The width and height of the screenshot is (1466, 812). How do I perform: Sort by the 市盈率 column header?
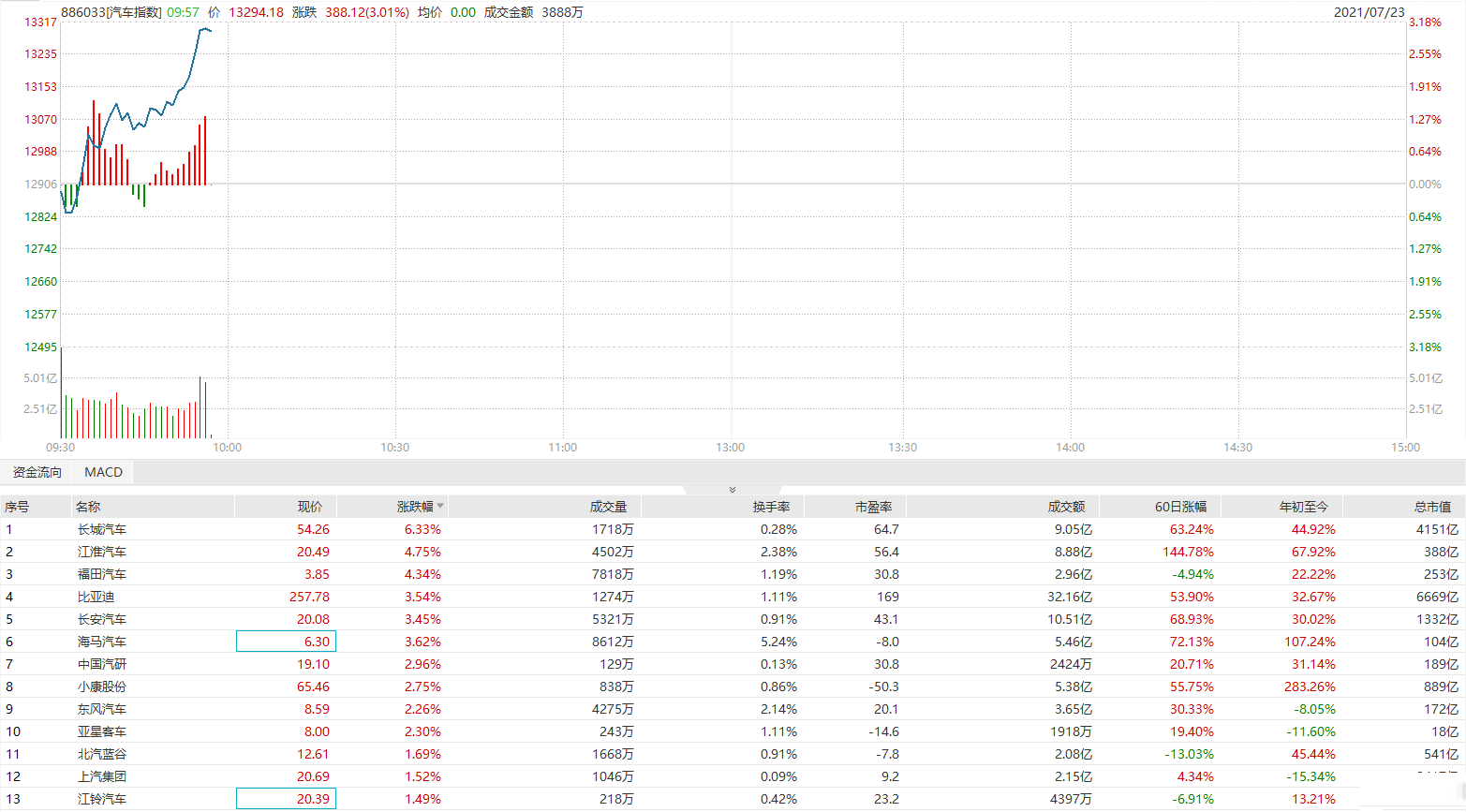(x=874, y=507)
